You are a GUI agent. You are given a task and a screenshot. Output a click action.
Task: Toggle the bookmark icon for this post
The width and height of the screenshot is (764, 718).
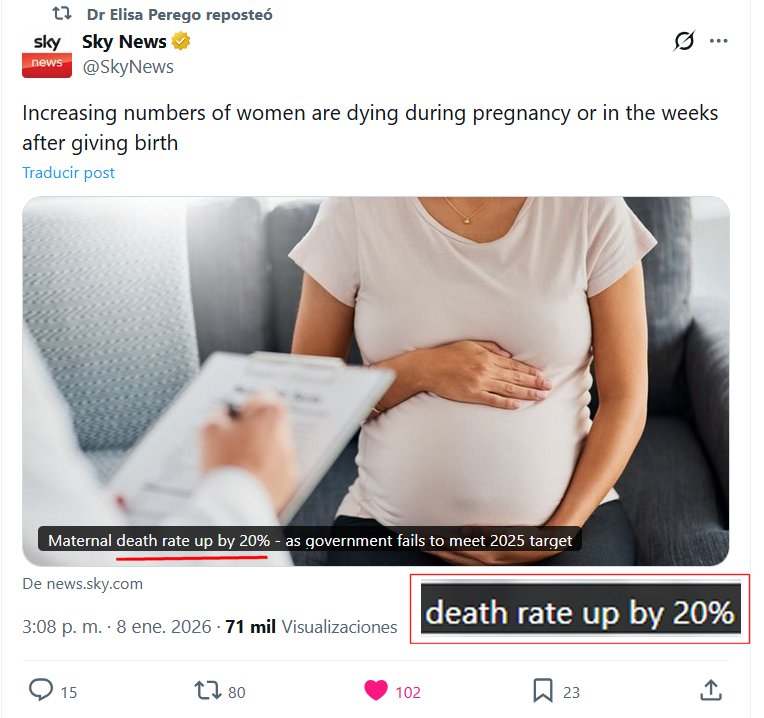coord(543,690)
